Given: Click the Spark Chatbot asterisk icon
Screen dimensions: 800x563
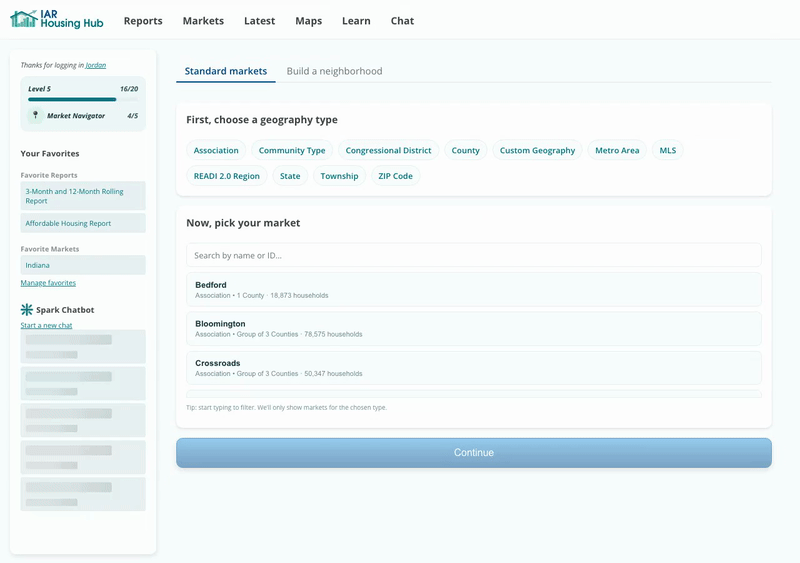Looking at the screenshot, I should click(27, 309).
